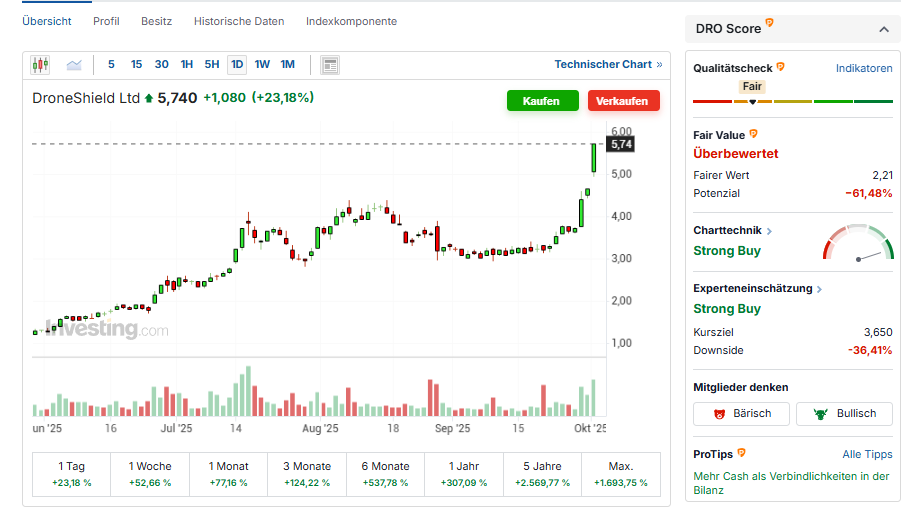Screen dimensions: 918x510
Task: Select the candlestick chart type icon
Action: coord(40,65)
